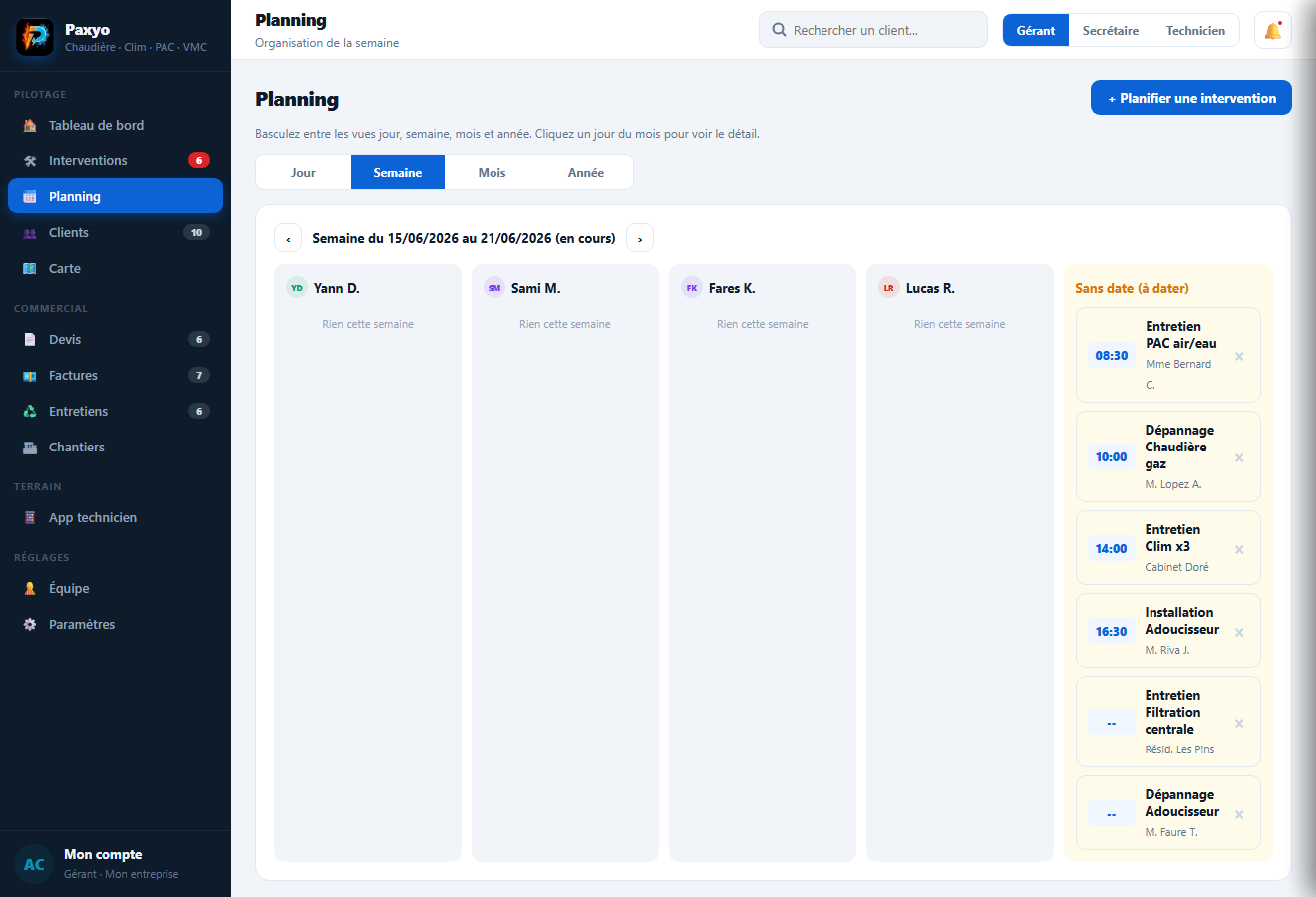Viewport: 1316px width, 897px height.
Task: Click the 08:30 time badge
Action: [1112, 355]
